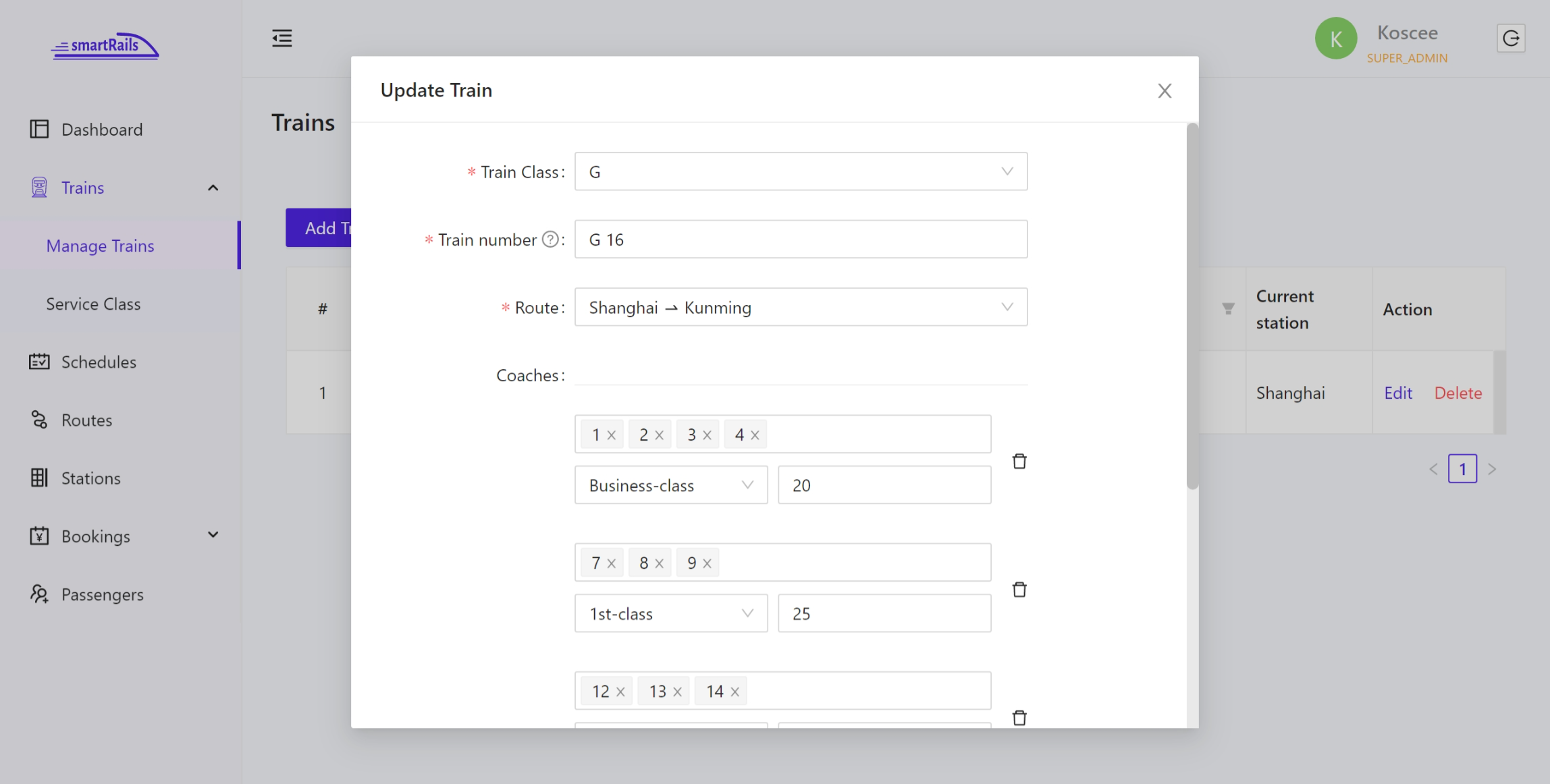The width and height of the screenshot is (1550, 784).
Task: Click the sidebar collapse menu icon
Action: point(283,38)
